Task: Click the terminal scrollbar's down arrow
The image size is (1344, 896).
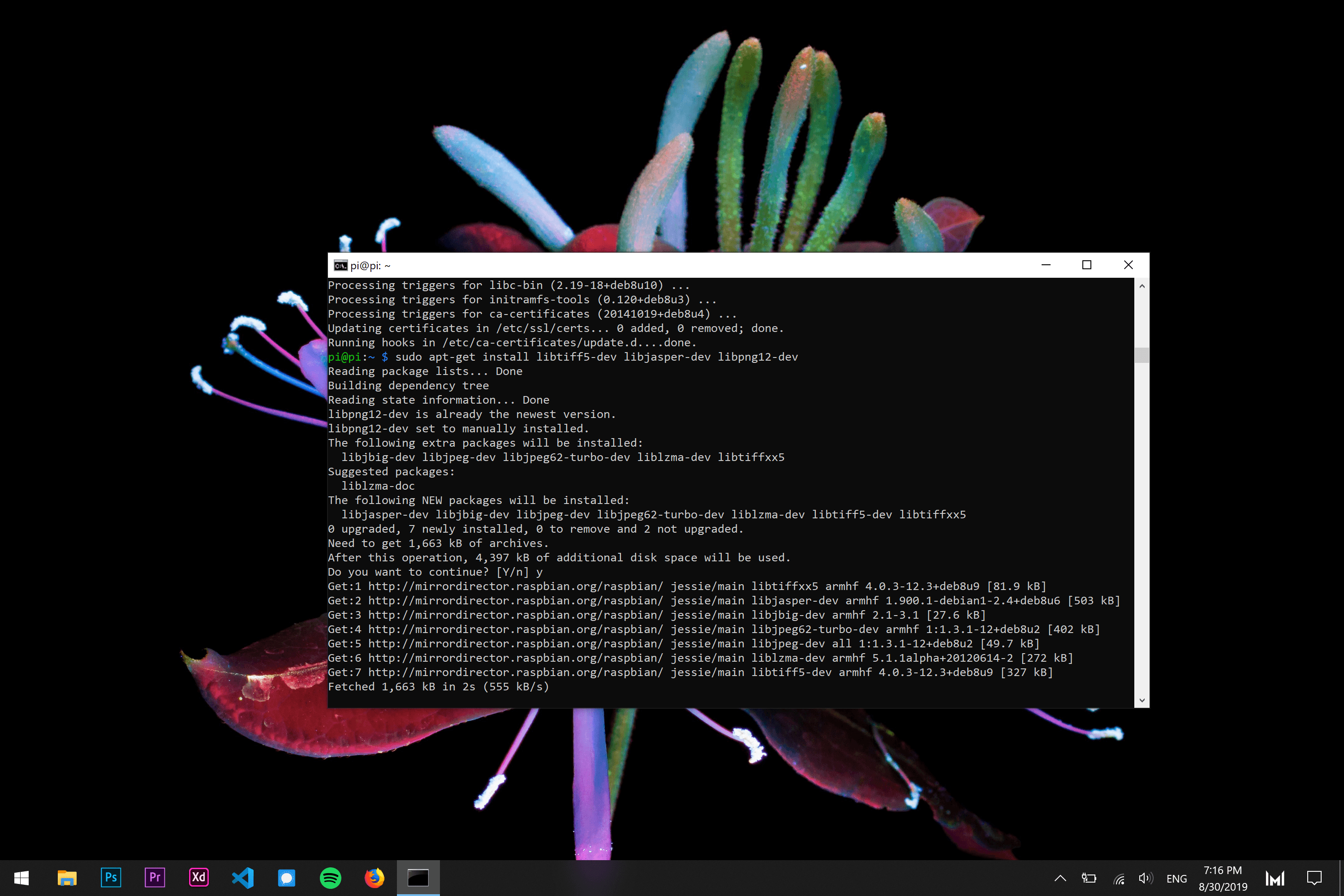Action: click(1142, 700)
